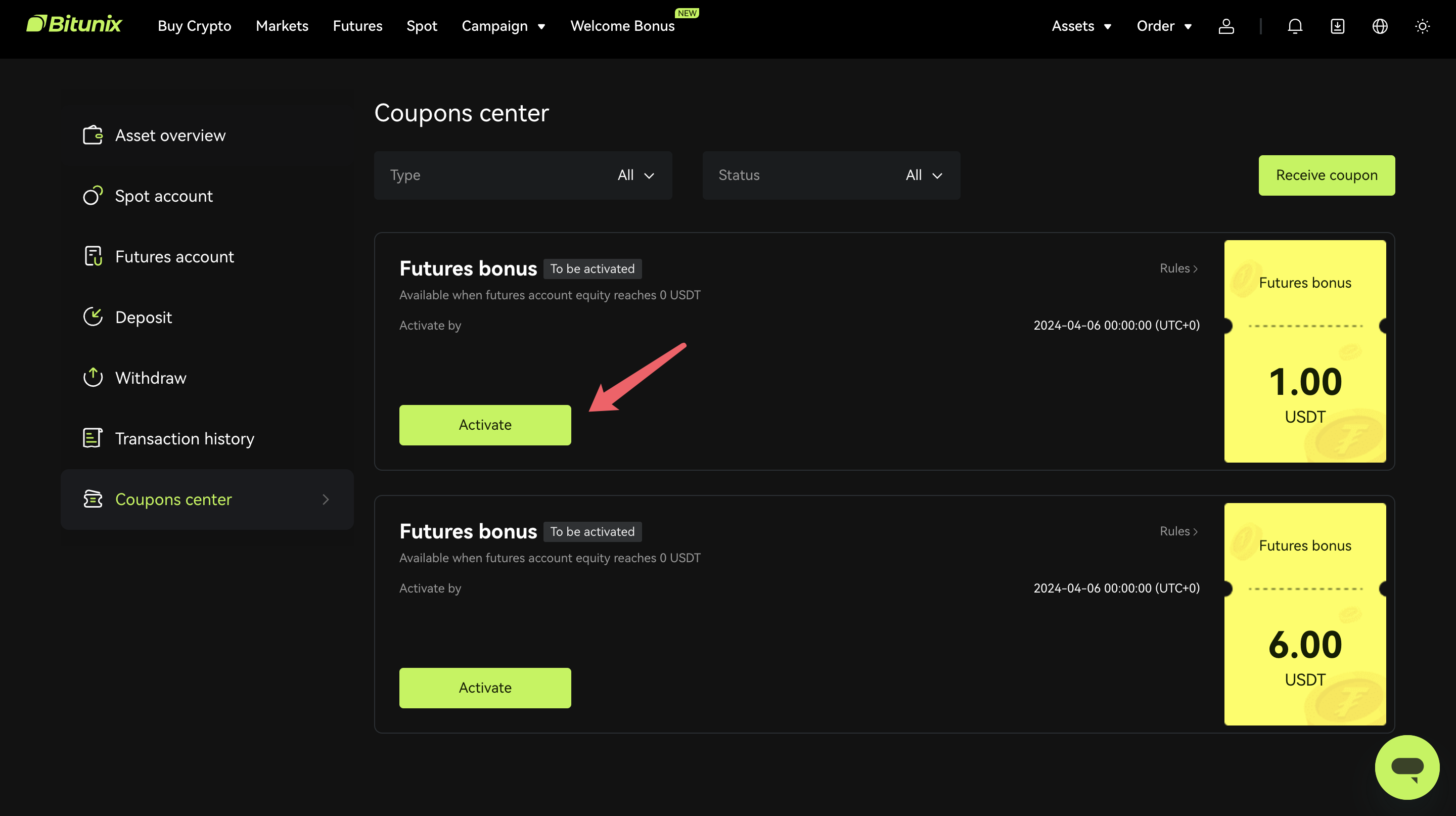Screen dimensions: 1456x816
Task: Open notifications via the bell icon
Action: click(1294, 26)
